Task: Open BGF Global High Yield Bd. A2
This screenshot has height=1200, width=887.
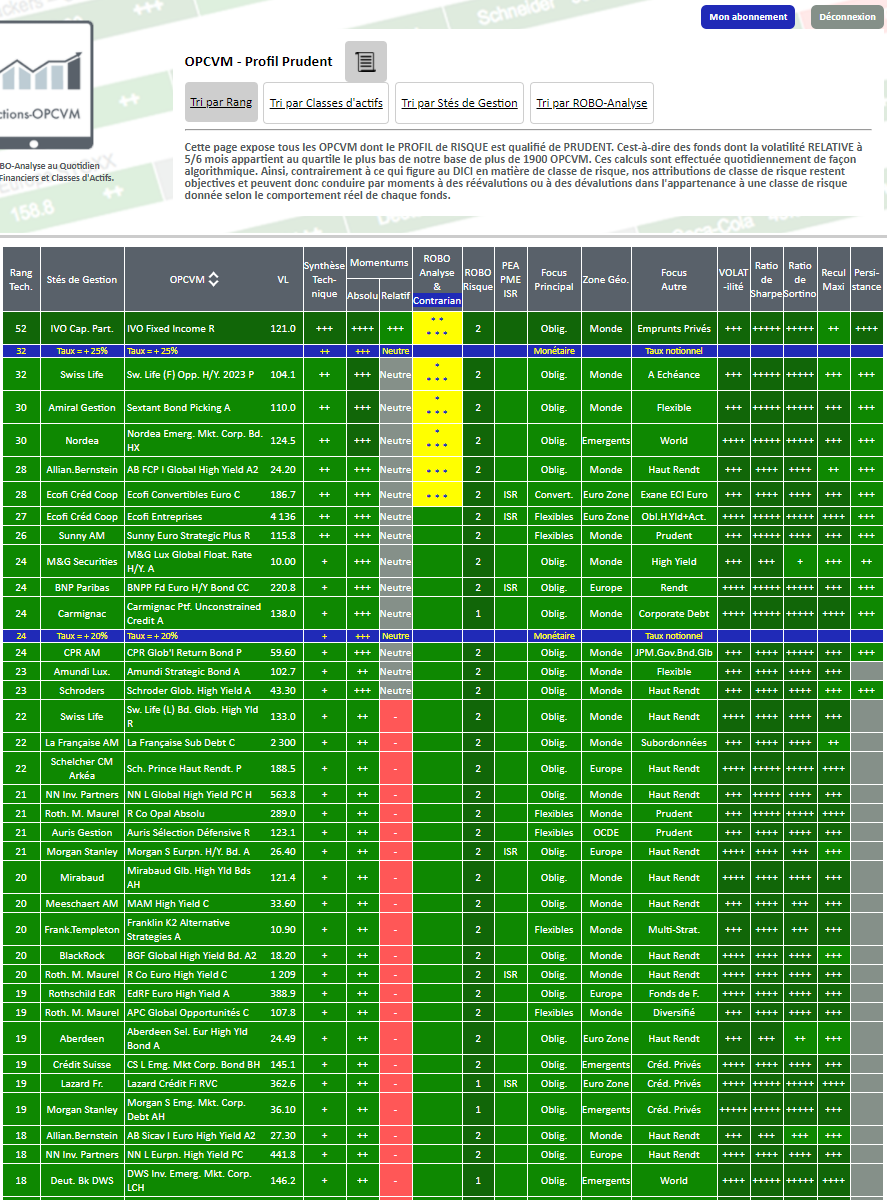Action: click(x=191, y=956)
